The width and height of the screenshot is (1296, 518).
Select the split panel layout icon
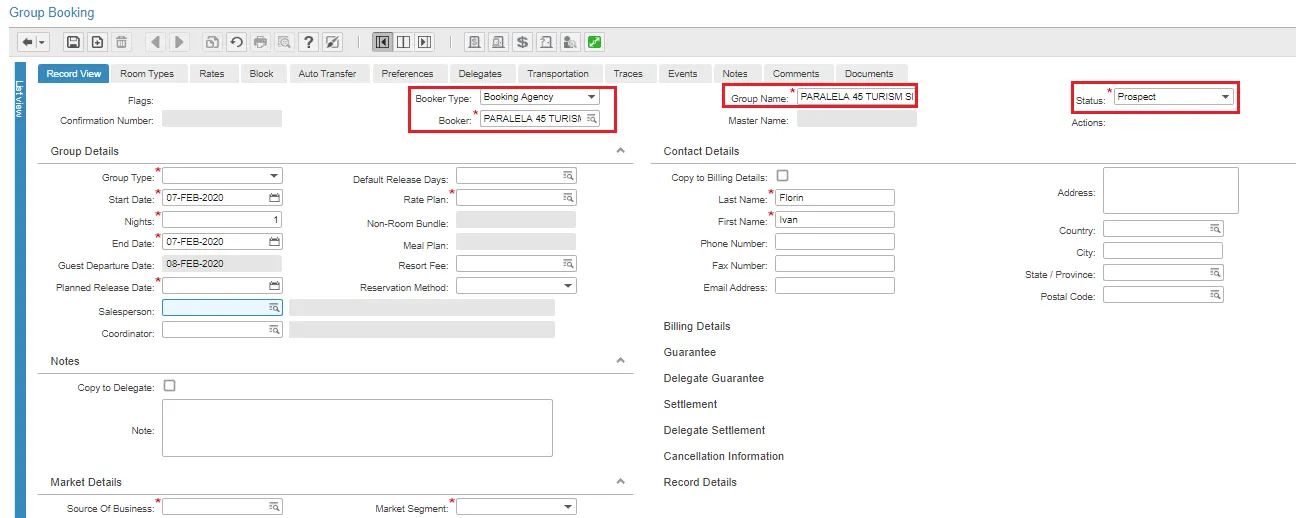[x=403, y=42]
